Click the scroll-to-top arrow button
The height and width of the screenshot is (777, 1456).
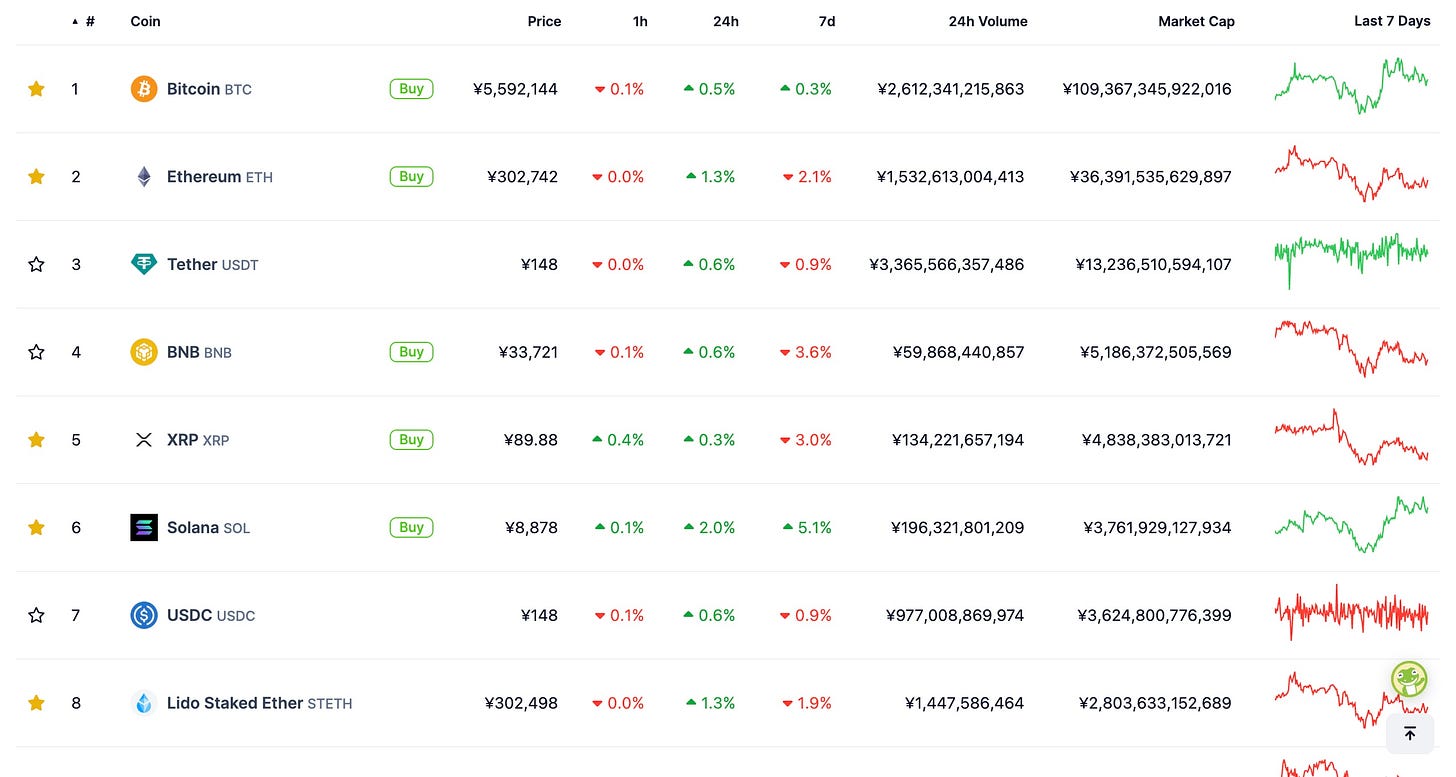click(x=1410, y=734)
